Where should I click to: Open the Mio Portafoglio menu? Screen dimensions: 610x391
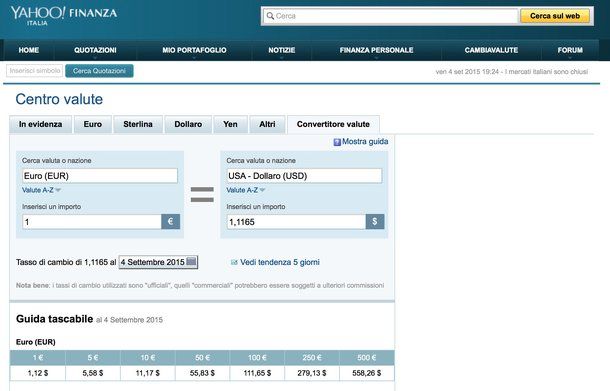coord(194,50)
